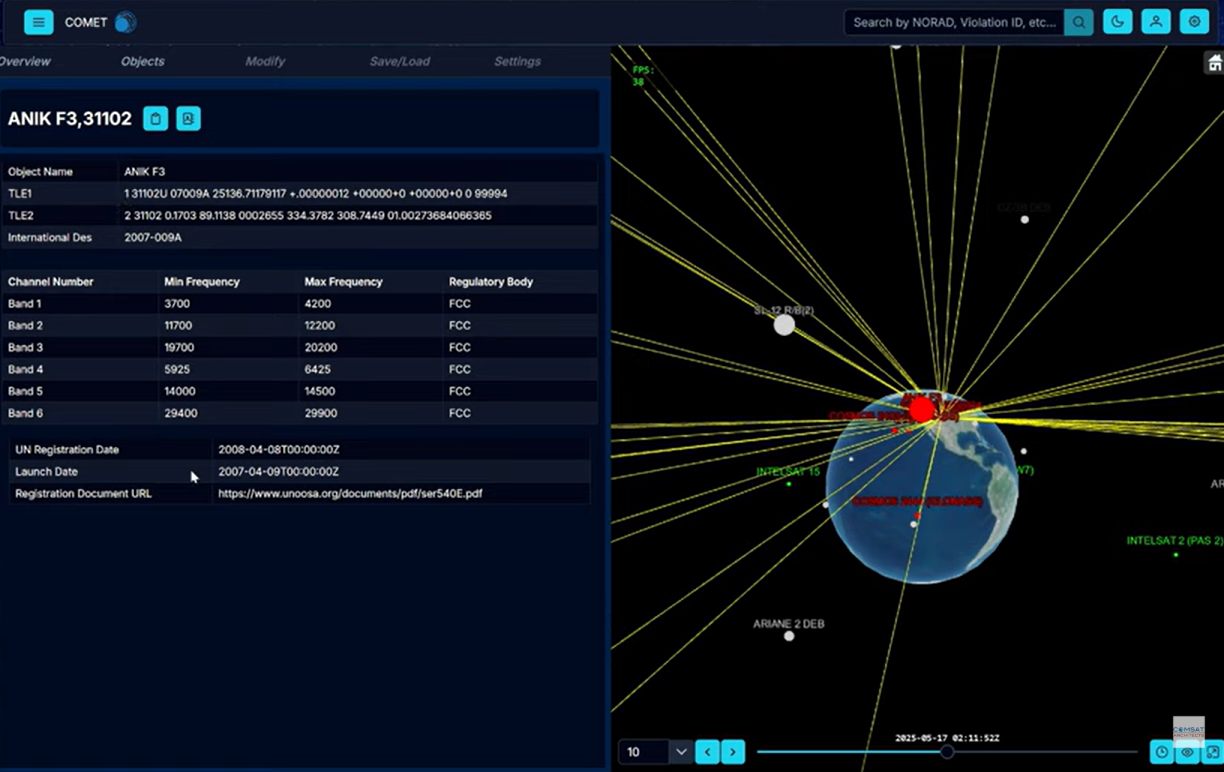
Task: Click the timeline slider handle
Action: click(947, 751)
